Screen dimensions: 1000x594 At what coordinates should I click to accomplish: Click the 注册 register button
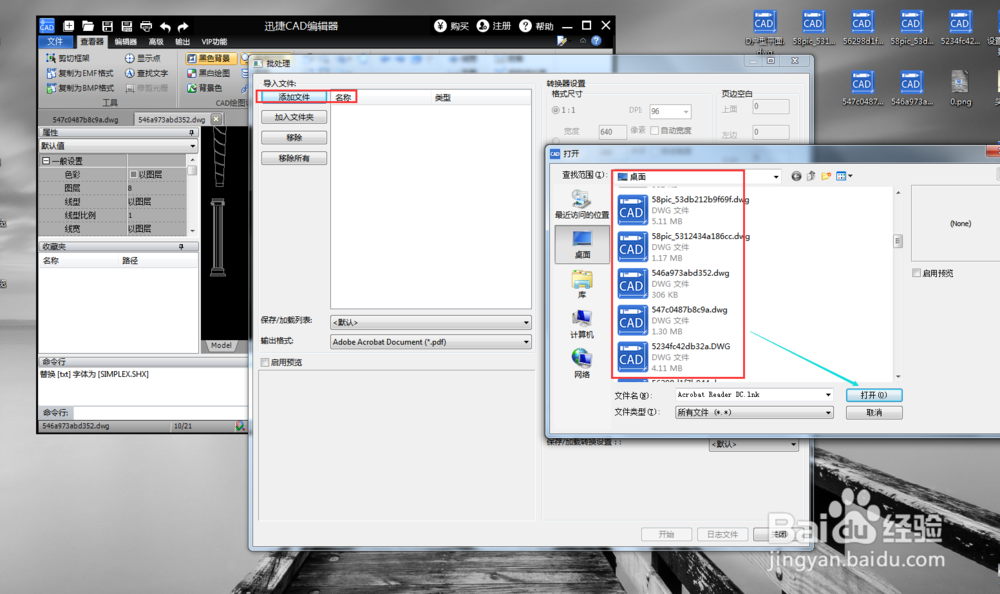click(x=494, y=26)
